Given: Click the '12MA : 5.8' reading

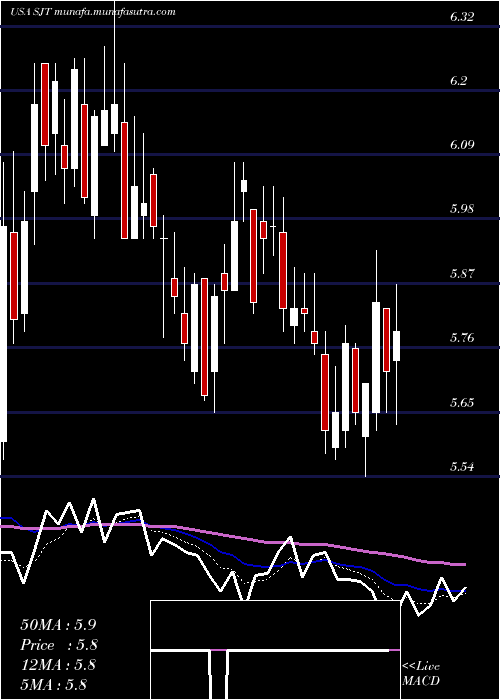Looking at the screenshot, I should point(58,665).
